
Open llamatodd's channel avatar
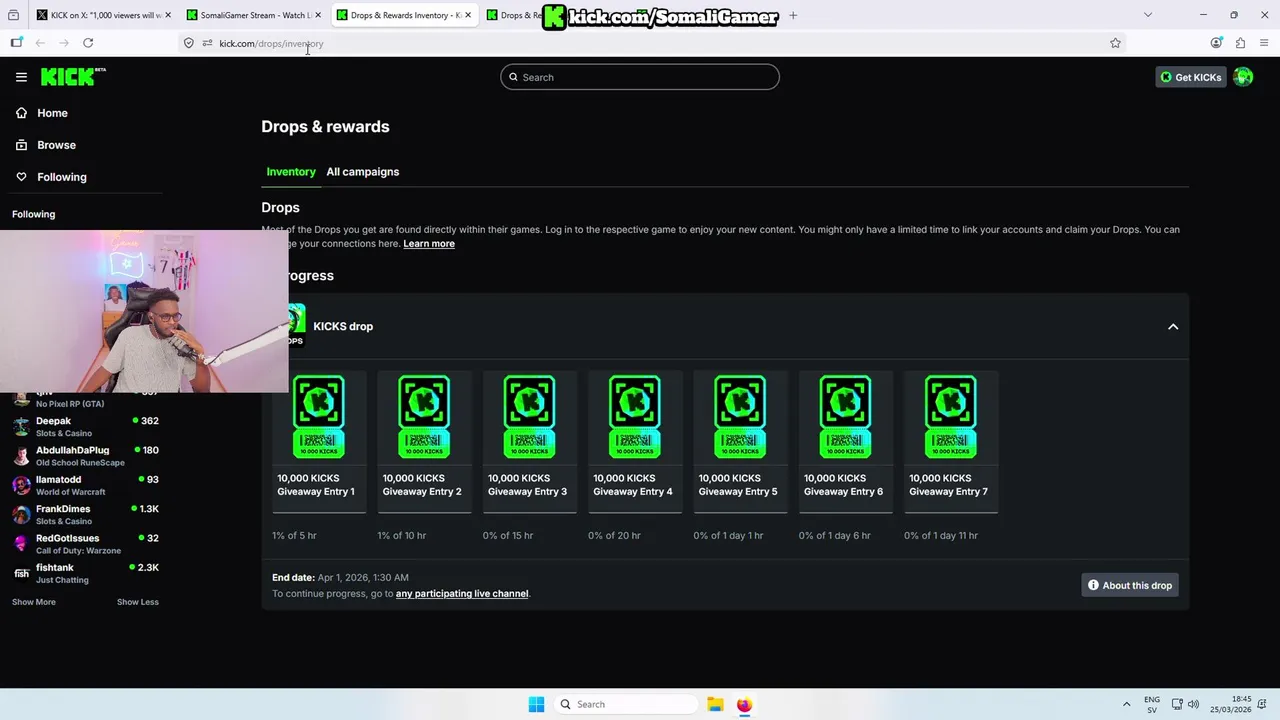click(x=21, y=485)
